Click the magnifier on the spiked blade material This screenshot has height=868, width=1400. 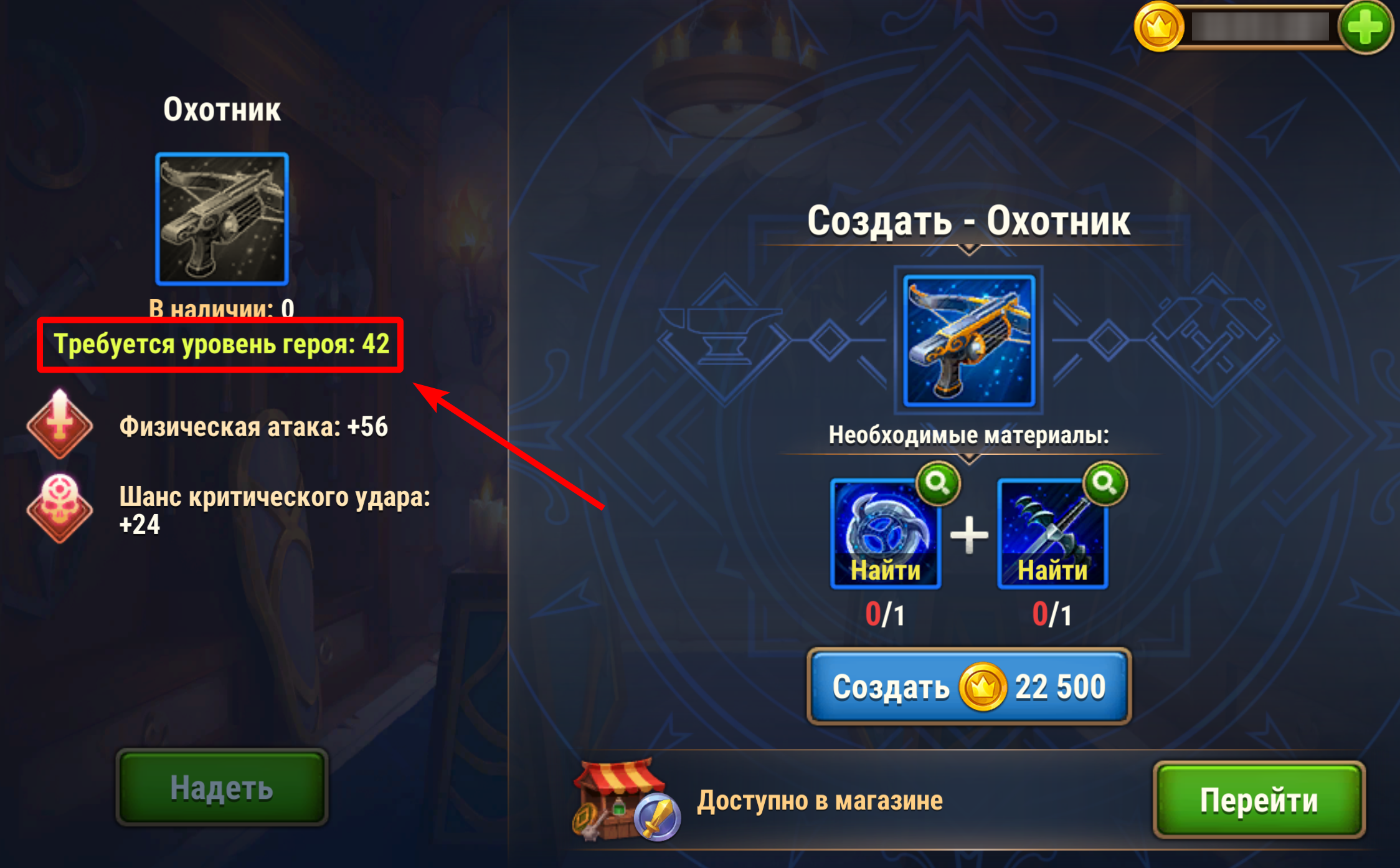pyautogui.click(x=1105, y=483)
